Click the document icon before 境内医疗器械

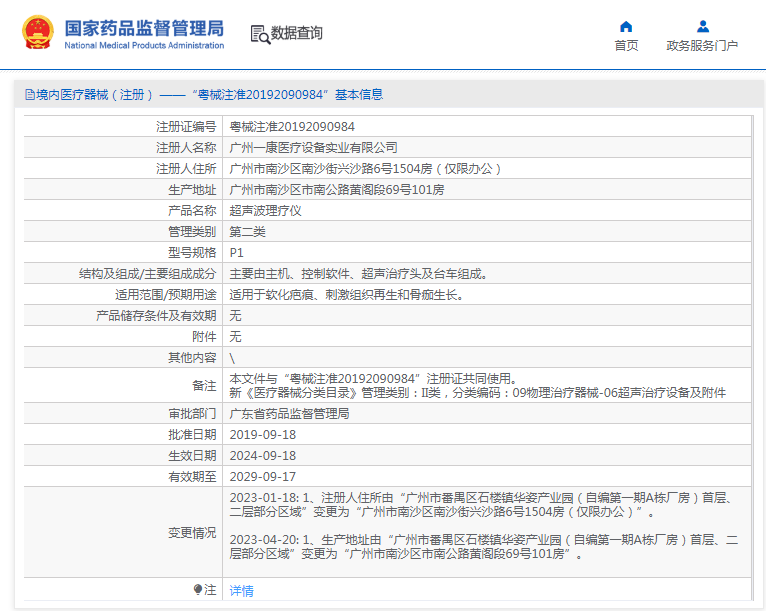point(30,95)
